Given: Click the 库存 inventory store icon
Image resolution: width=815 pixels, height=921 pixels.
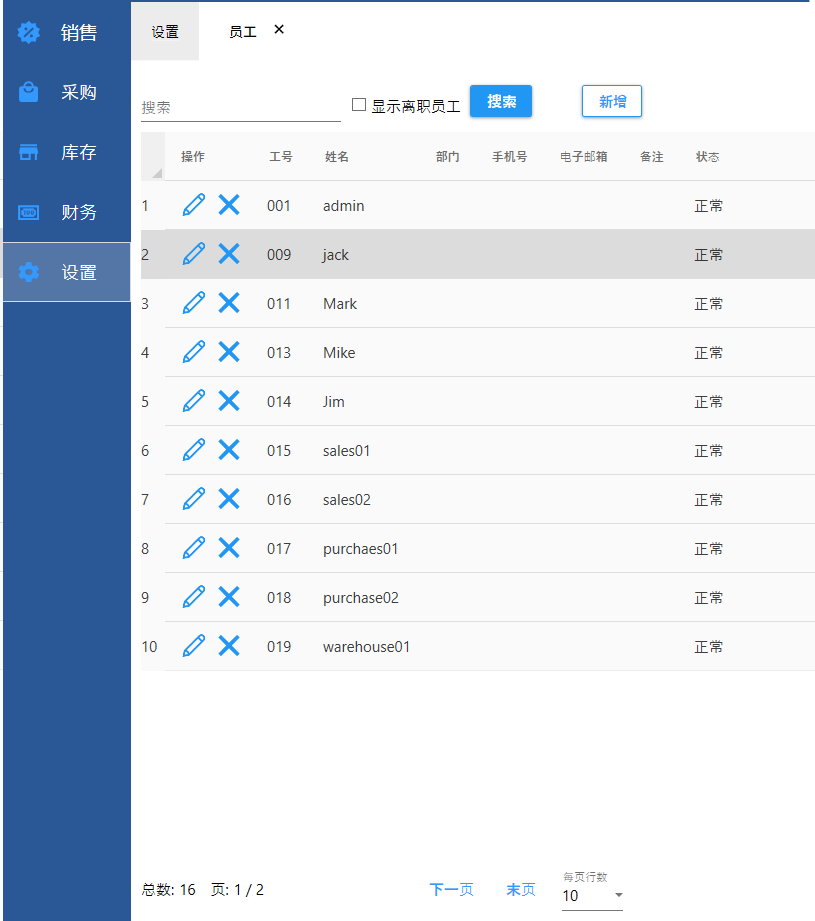Looking at the screenshot, I should 29,153.
